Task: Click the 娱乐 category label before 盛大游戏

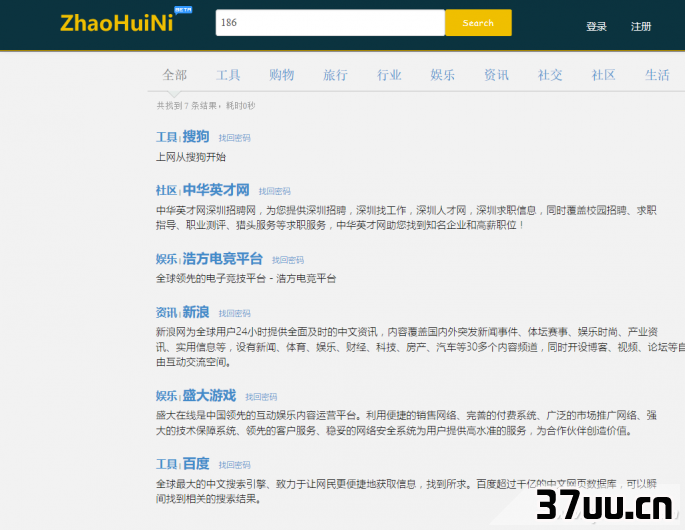Action: [166, 397]
